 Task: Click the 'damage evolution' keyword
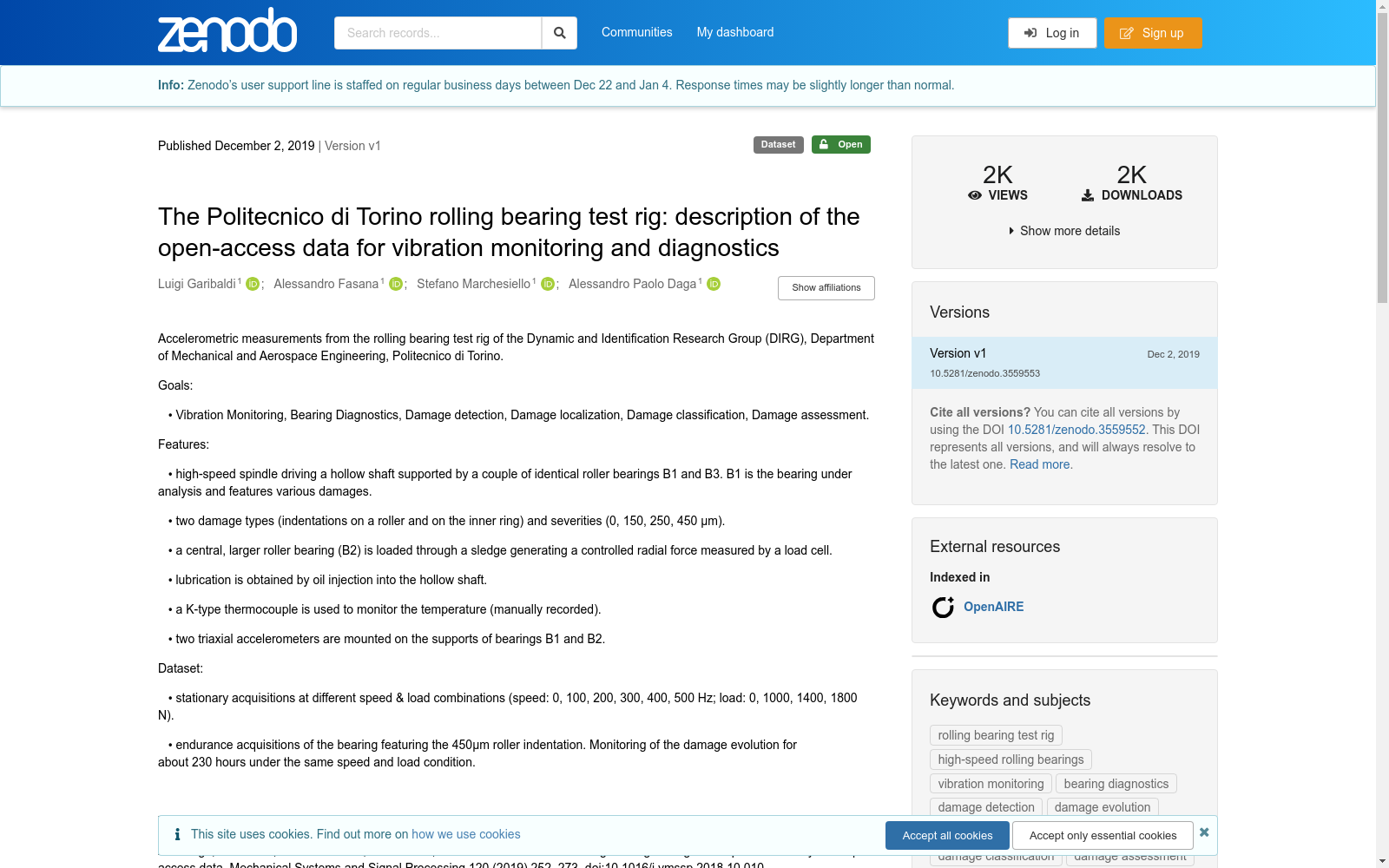[x=1103, y=807]
